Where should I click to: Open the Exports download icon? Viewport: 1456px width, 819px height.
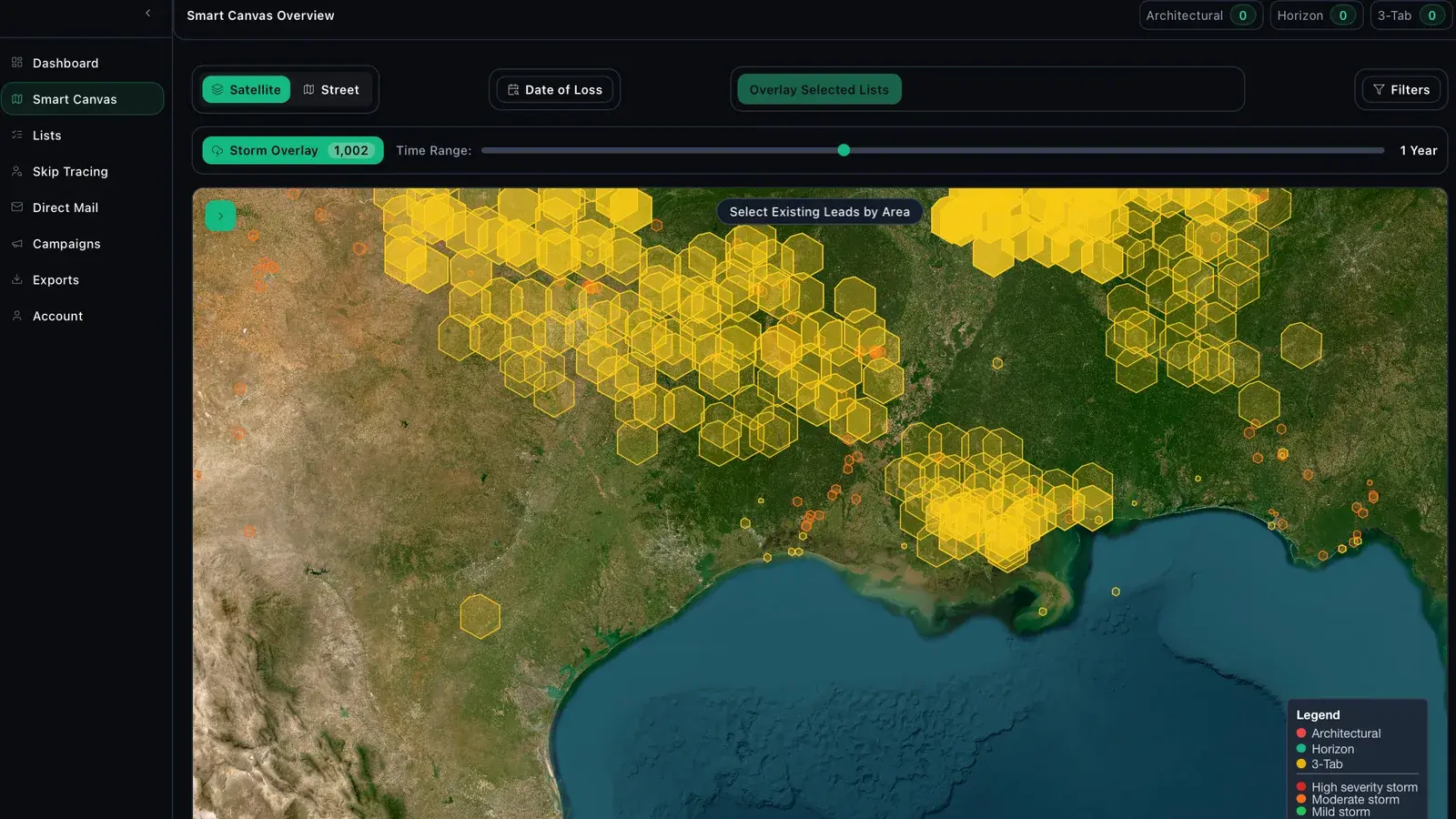pos(16,279)
